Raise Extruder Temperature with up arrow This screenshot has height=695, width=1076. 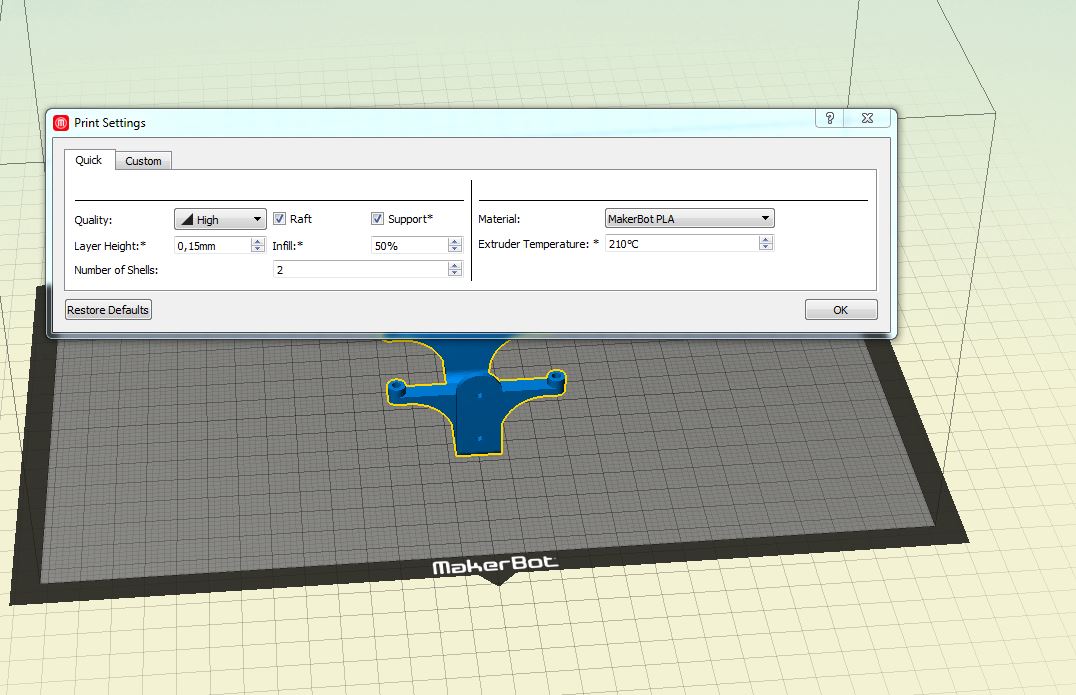pos(766,239)
